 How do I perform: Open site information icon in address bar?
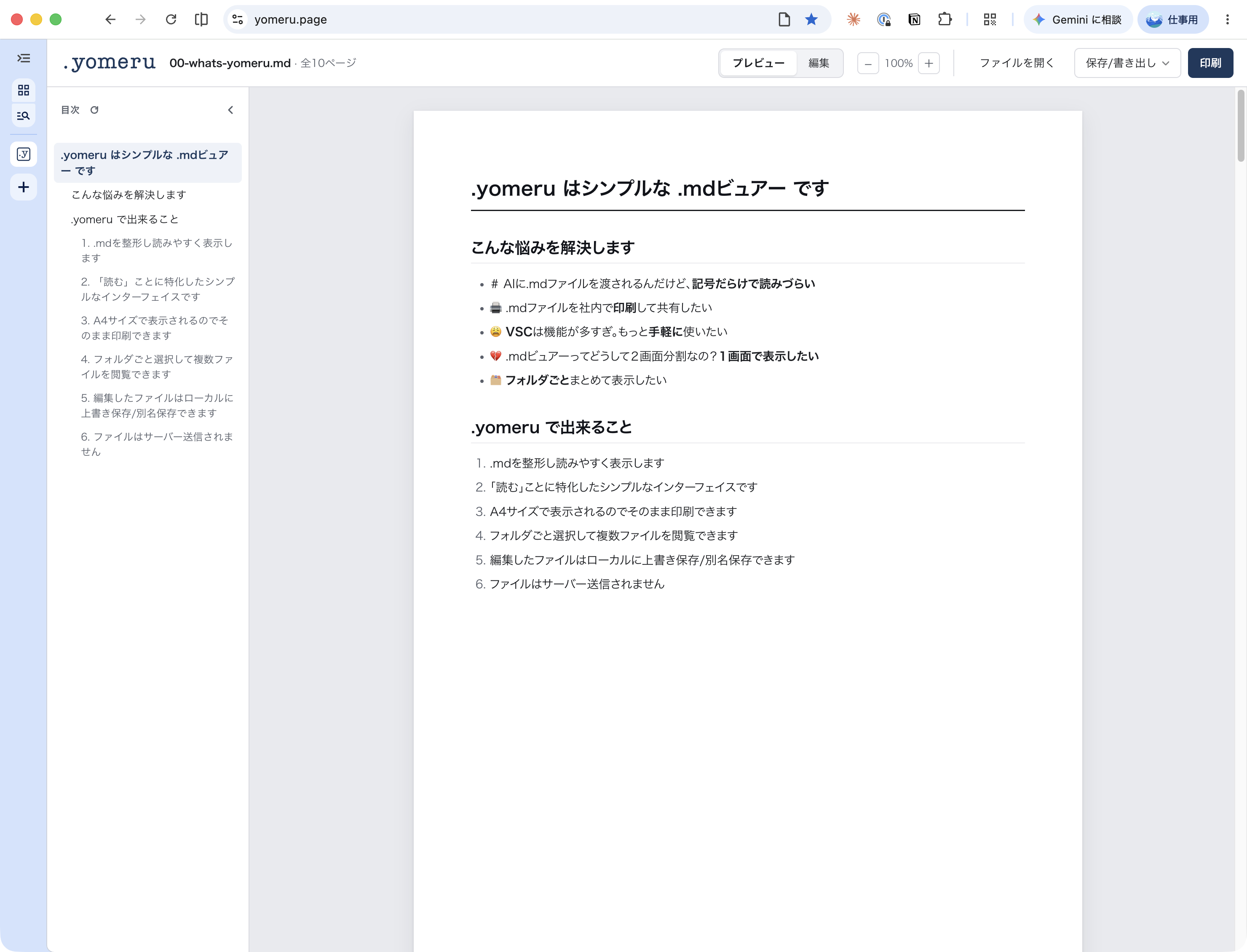pos(238,19)
